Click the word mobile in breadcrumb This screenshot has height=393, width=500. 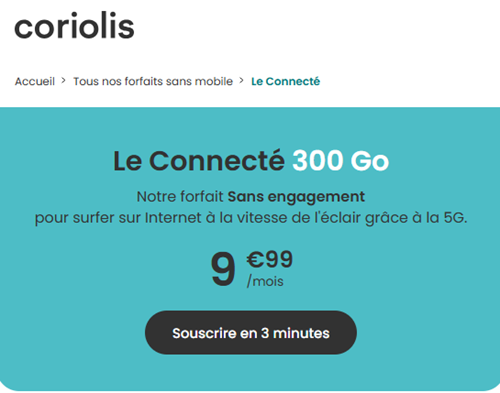[x=214, y=81]
